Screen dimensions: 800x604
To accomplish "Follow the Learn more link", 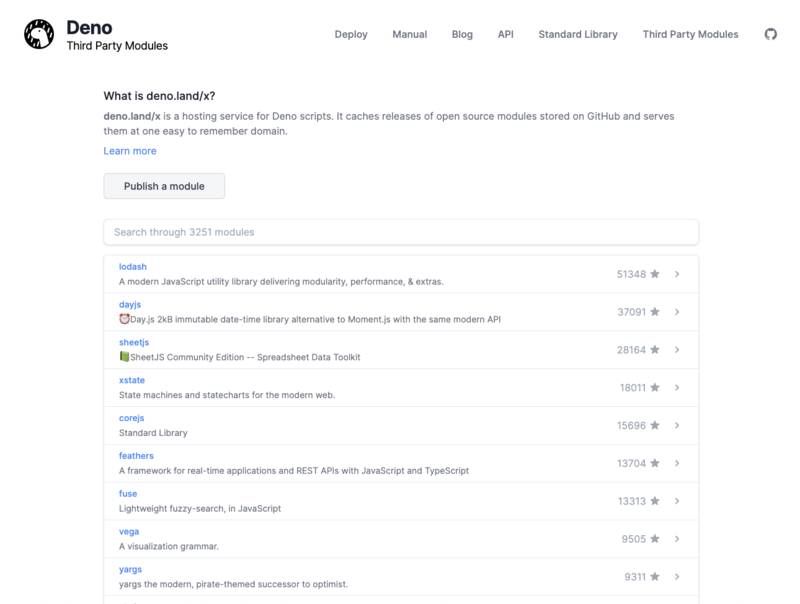I will tap(130, 151).
